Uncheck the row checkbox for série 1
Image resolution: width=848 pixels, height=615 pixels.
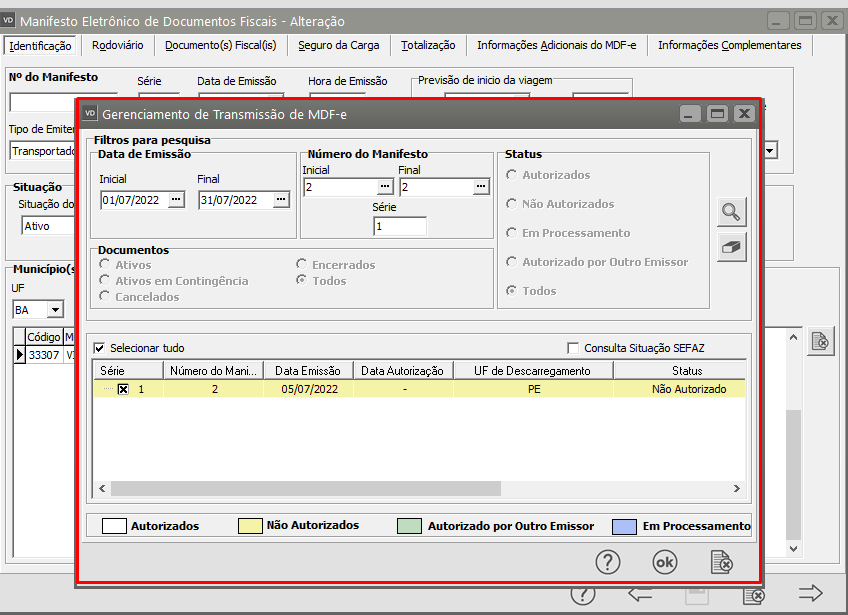pyautogui.click(x=123, y=390)
